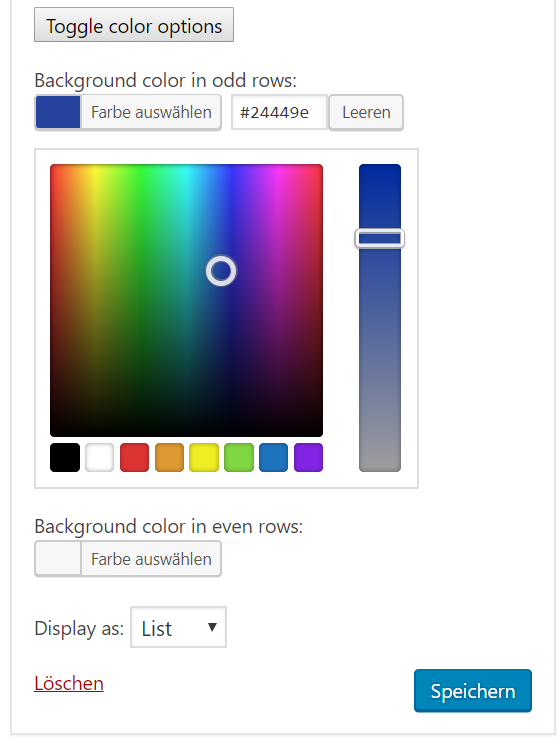
Task: Click the empty even rows color preview swatch
Action: point(58,559)
